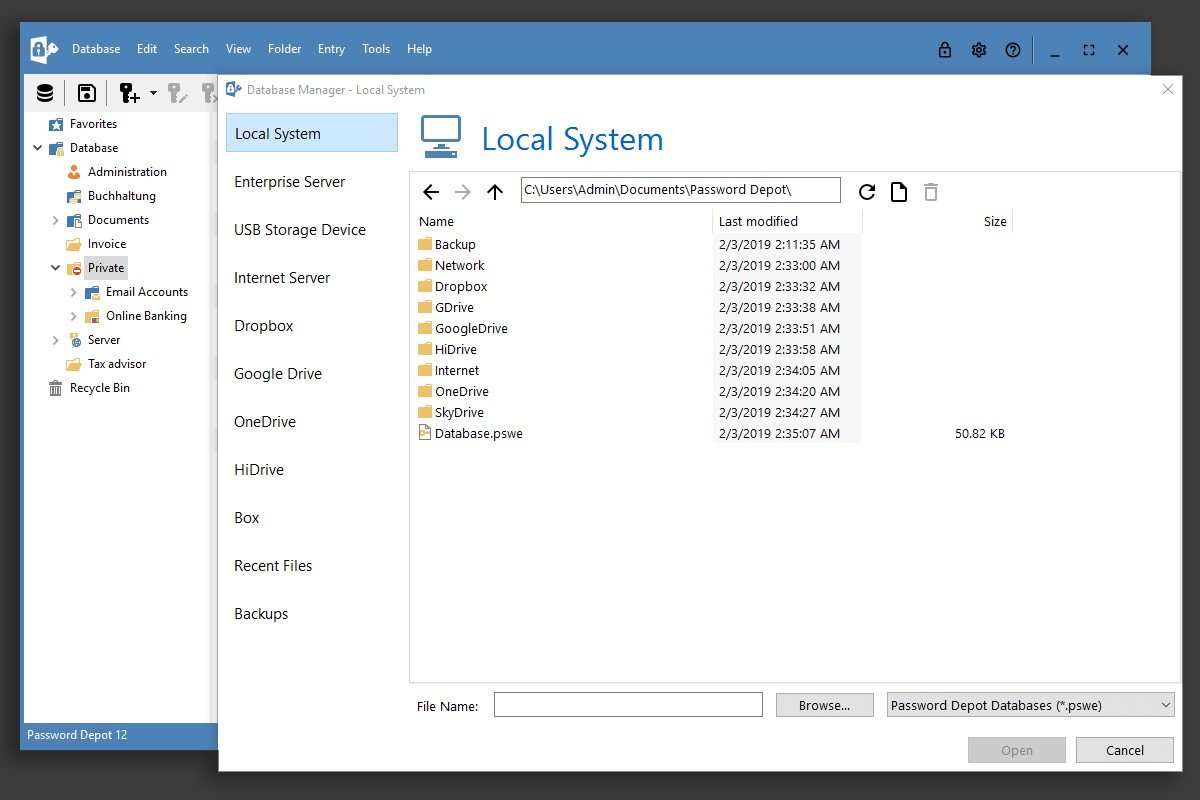The image size is (1200, 800).
Task: Click the help question mark icon
Action: click(x=1013, y=50)
